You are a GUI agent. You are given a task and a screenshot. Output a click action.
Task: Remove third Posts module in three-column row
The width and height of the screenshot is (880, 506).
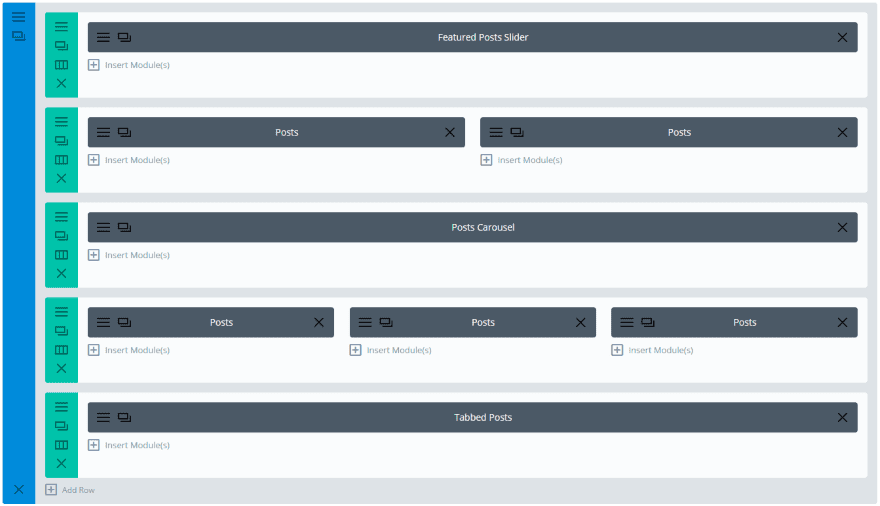pyautogui.click(x=842, y=322)
